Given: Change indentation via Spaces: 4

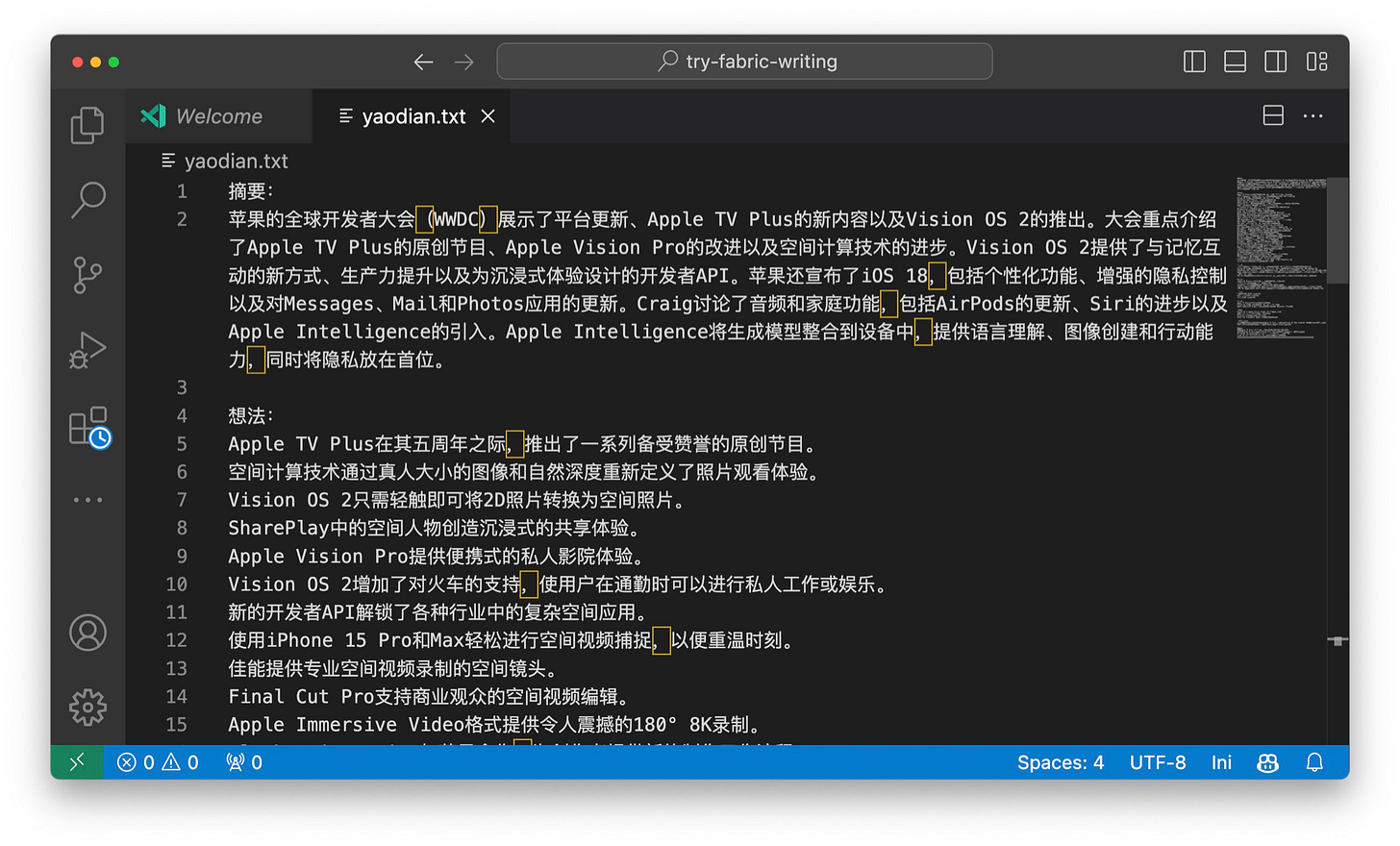Looking at the screenshot, I should point(1061,762).
